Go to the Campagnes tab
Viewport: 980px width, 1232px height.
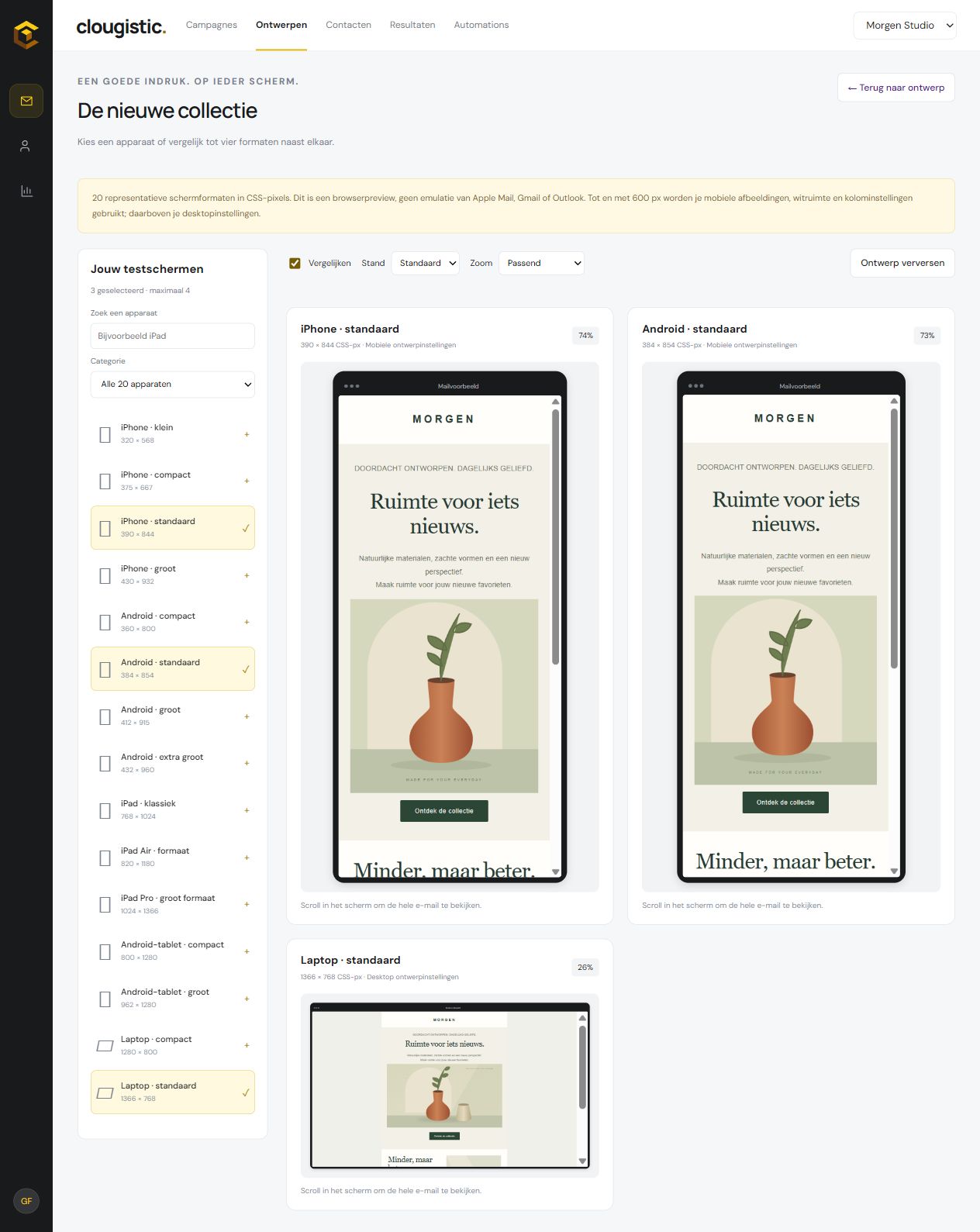click(x=212, y=25)
